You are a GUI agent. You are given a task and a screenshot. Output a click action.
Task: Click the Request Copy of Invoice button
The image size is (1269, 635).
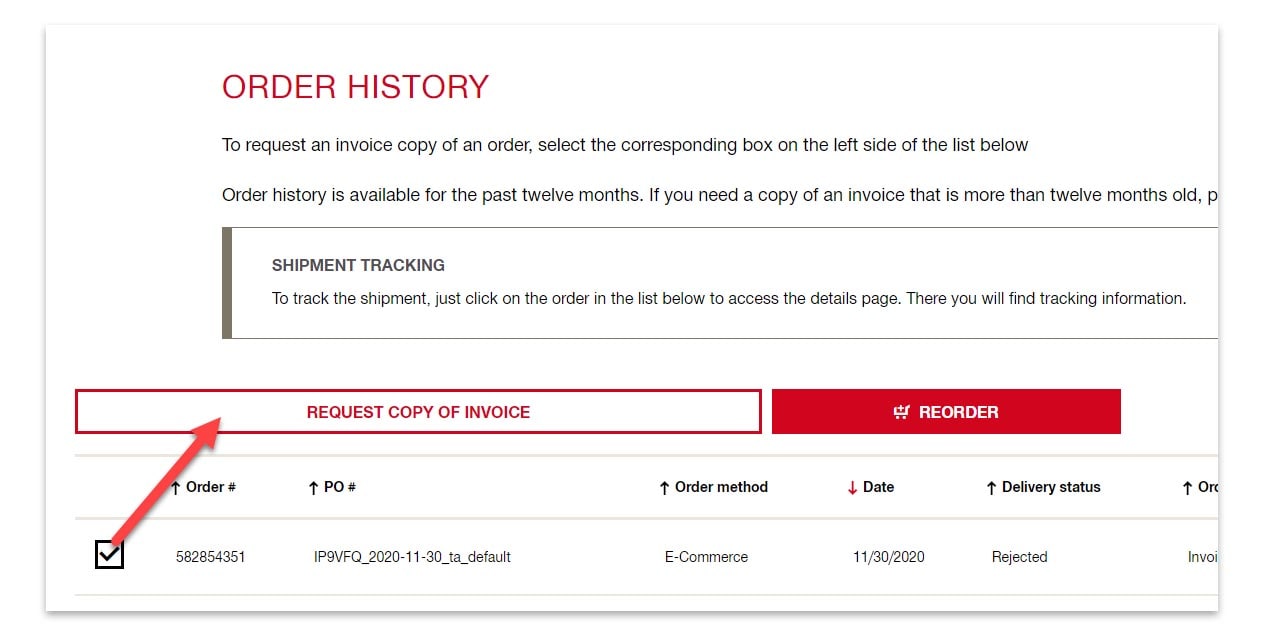click(418, 412)
